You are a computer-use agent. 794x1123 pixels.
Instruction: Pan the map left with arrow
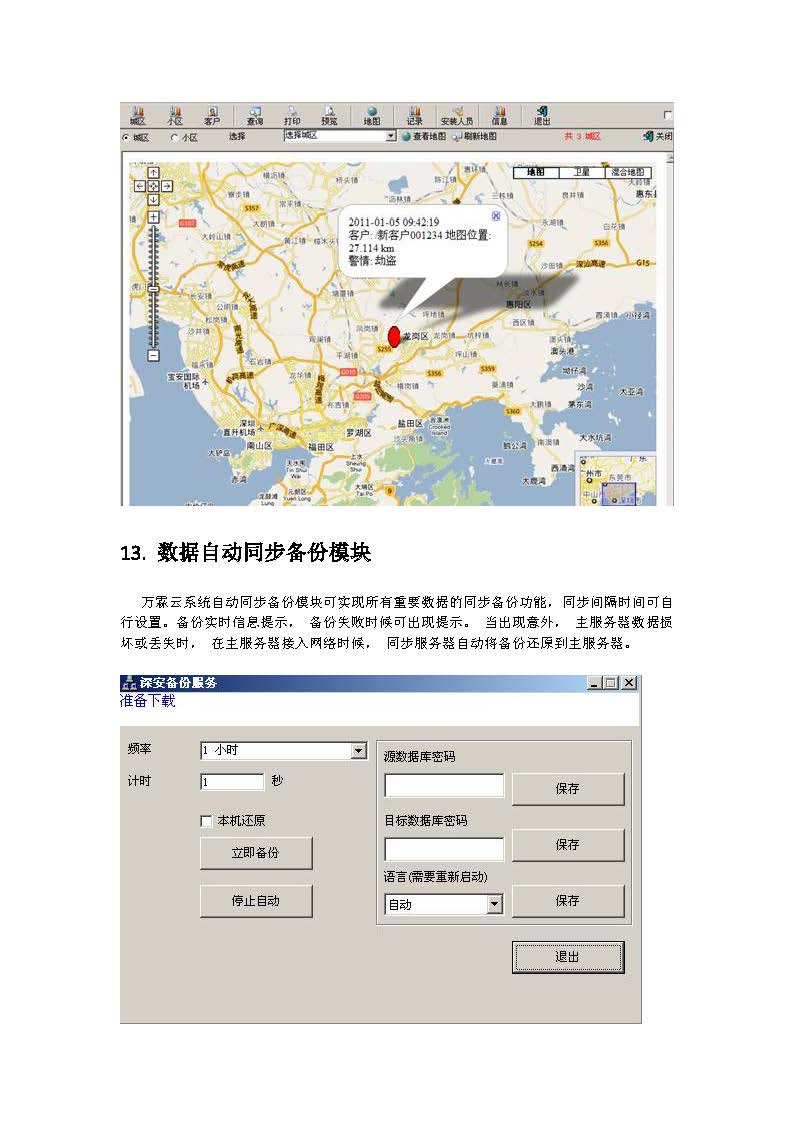140,186
